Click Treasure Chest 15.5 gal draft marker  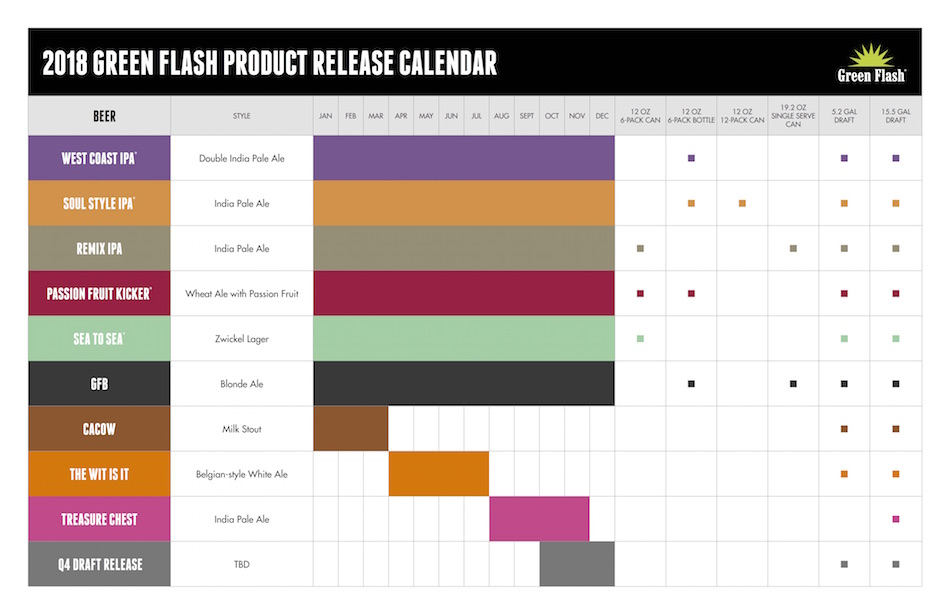point(896,519)
